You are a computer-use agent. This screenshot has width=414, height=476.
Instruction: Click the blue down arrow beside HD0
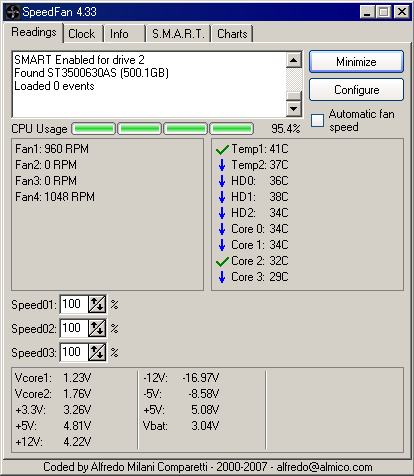coord(222,181)
